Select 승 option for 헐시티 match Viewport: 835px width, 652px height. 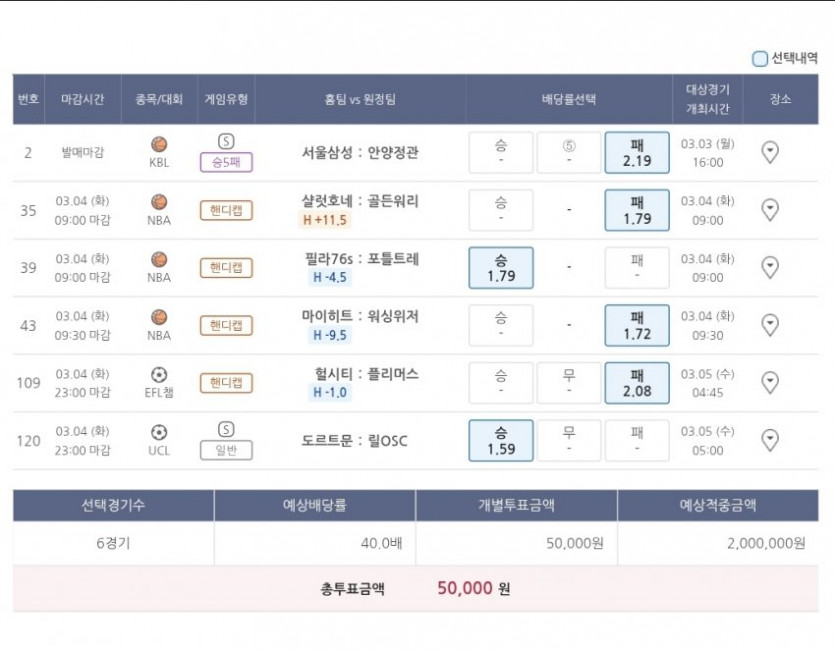pyautogui.click(x=501, y=383)
